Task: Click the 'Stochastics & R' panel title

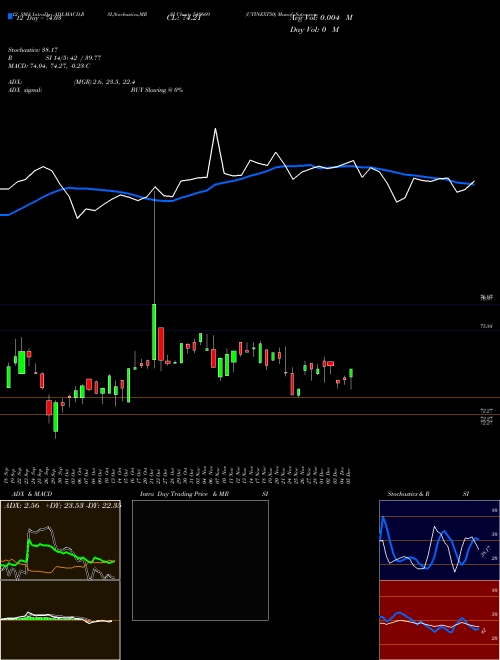Action: click(x=409, y=494)
